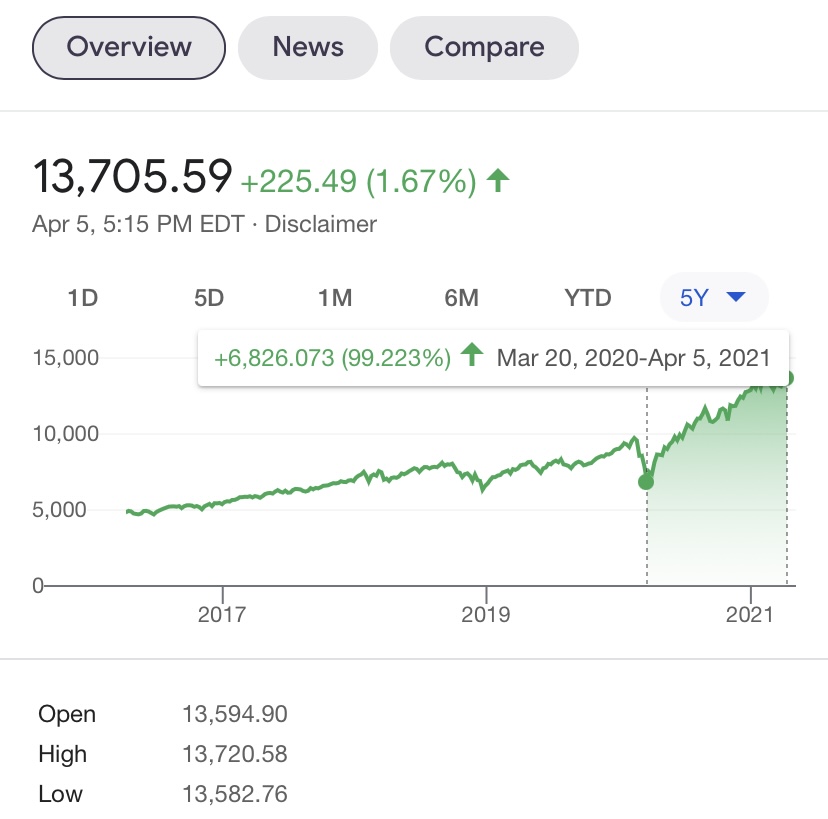Click the 2019 axis label on chart
828x819 pixels.
coord(486,615)
